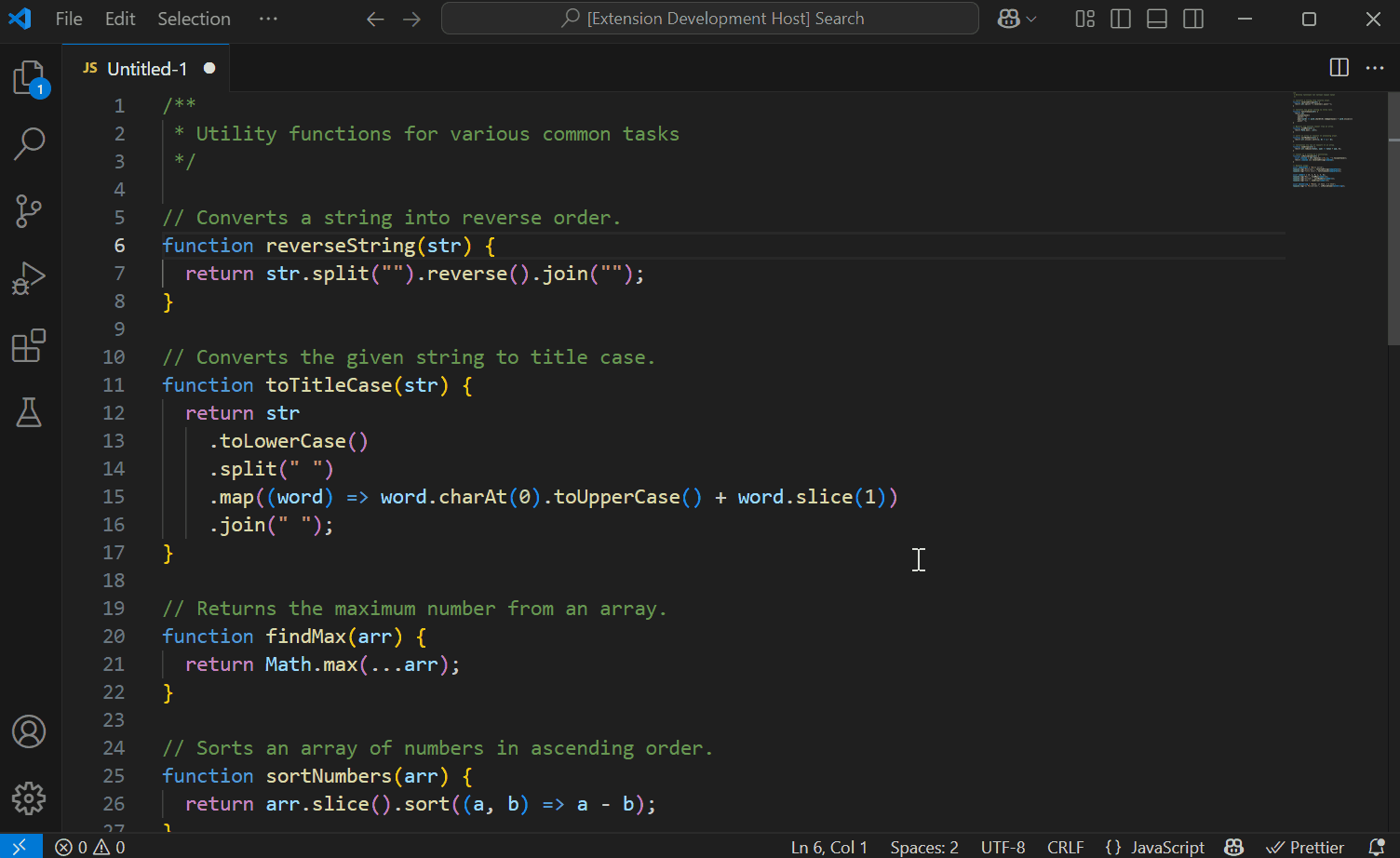Open the Manage settings gear
The width and height of the screenshot is (1400, 858).
point(28,798)
